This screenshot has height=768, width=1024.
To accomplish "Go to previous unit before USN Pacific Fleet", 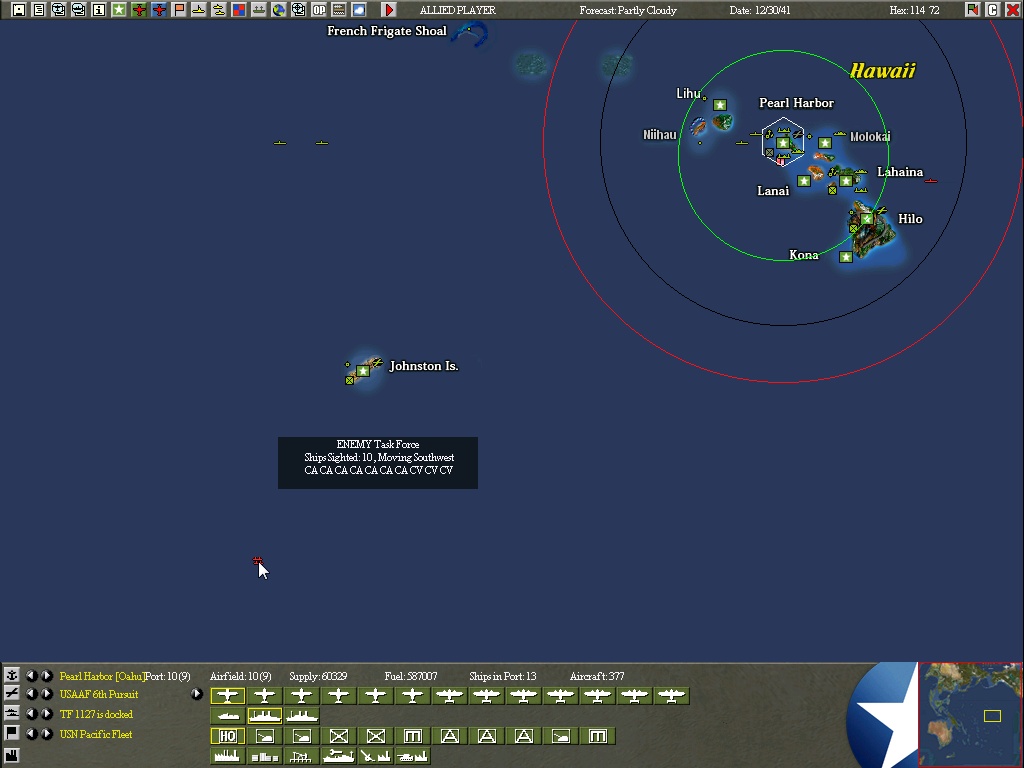I will 31,734.
